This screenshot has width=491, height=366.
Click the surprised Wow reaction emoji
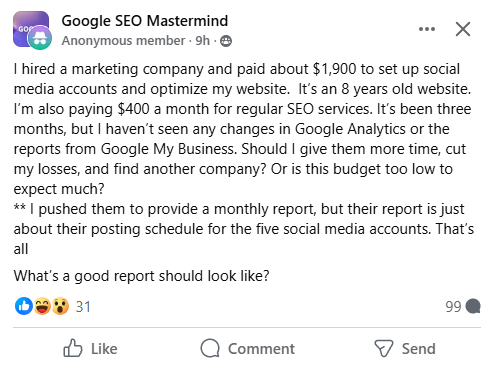pyautogui.click(x=60, y=306)
